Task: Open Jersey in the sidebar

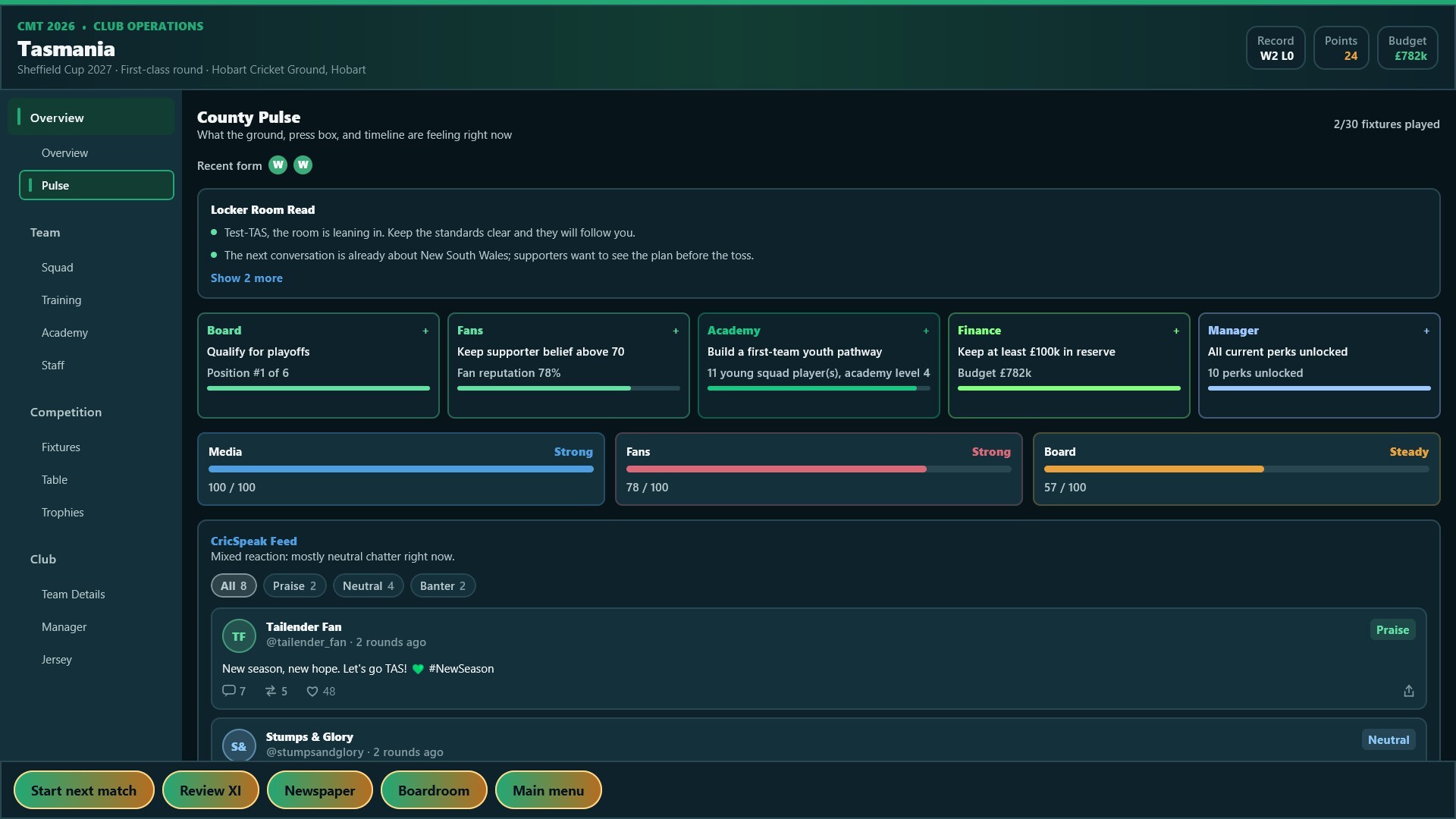Action: coord(96,660)
